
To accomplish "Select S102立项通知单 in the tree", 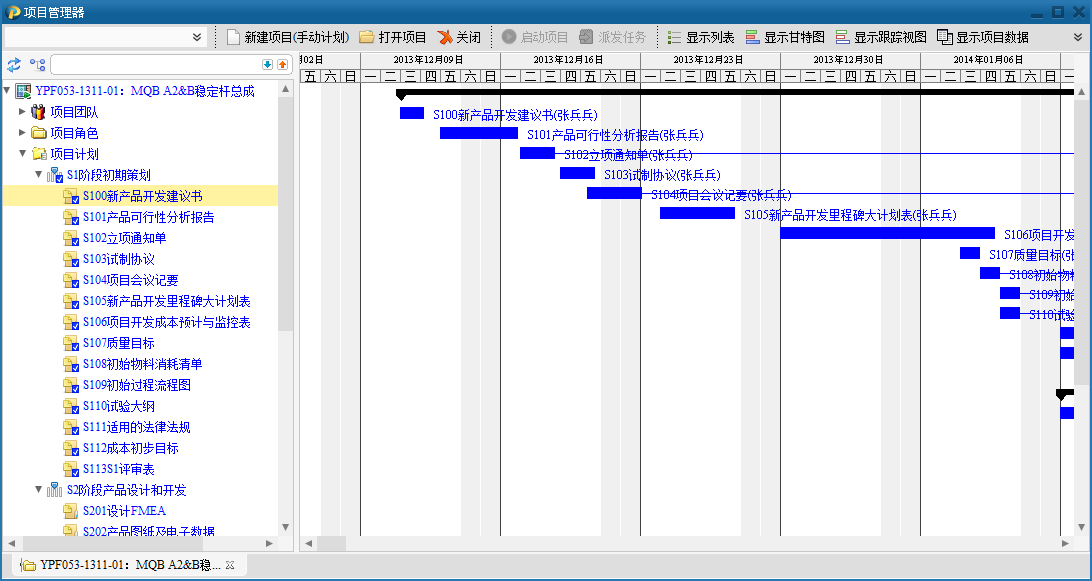I will (x=125, y=238).
